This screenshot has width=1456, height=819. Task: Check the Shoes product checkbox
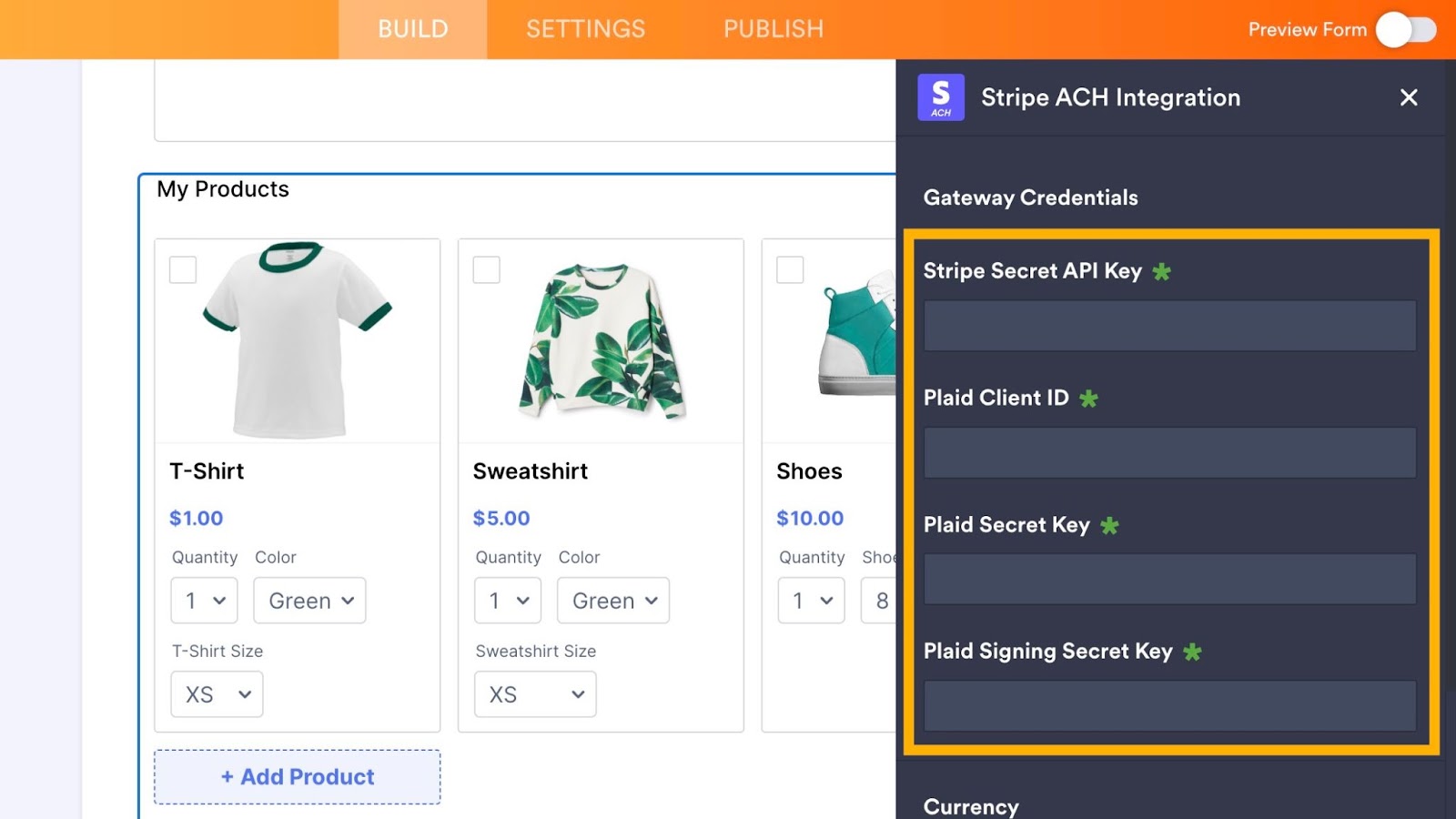[790, 270]
